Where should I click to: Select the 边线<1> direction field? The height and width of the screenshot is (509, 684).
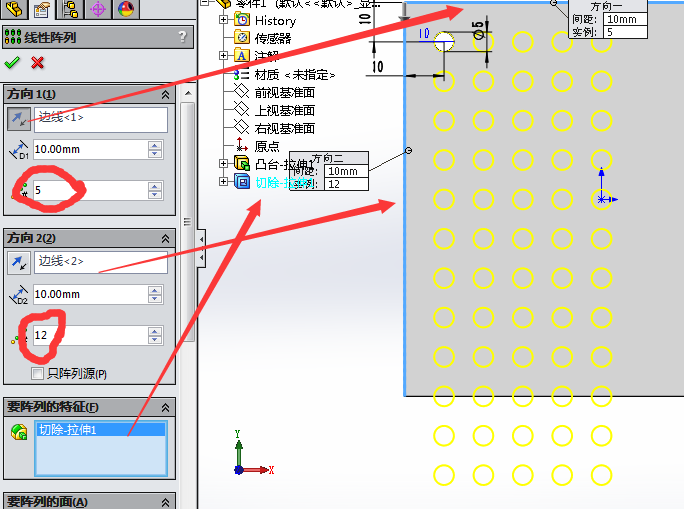101,119
